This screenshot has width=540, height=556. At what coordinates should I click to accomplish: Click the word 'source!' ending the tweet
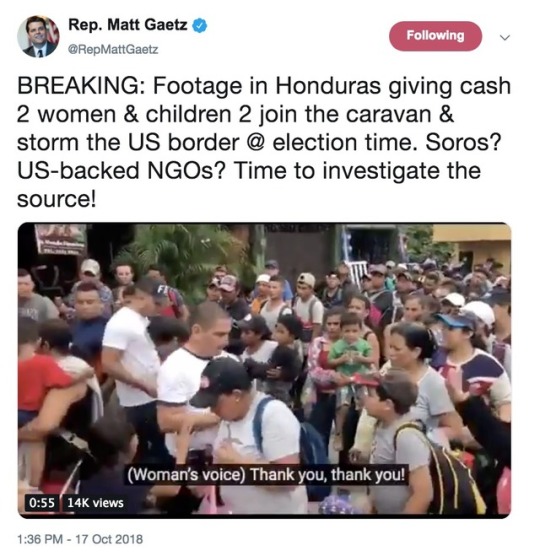(x=57, y=199)
